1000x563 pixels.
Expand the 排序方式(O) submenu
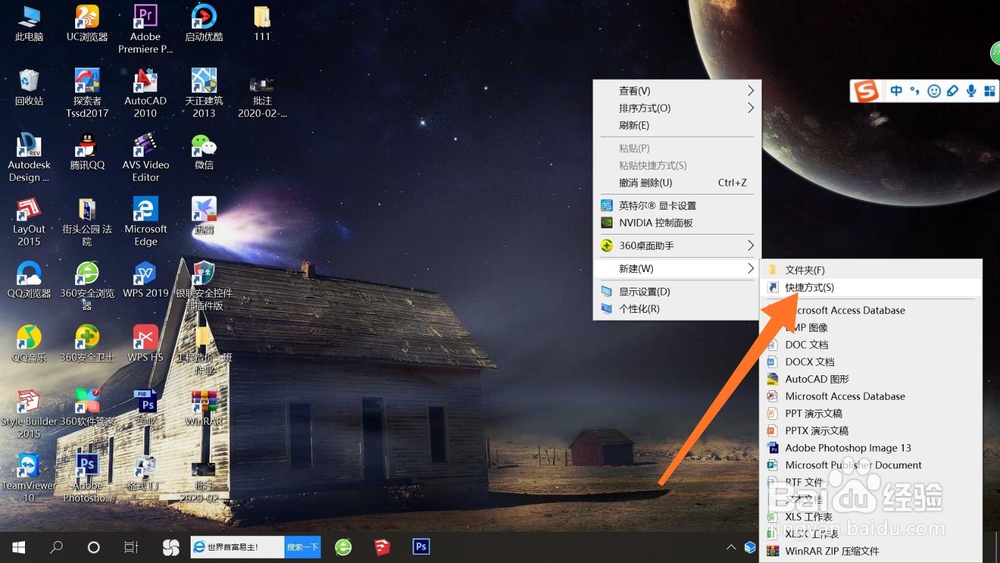677,108
